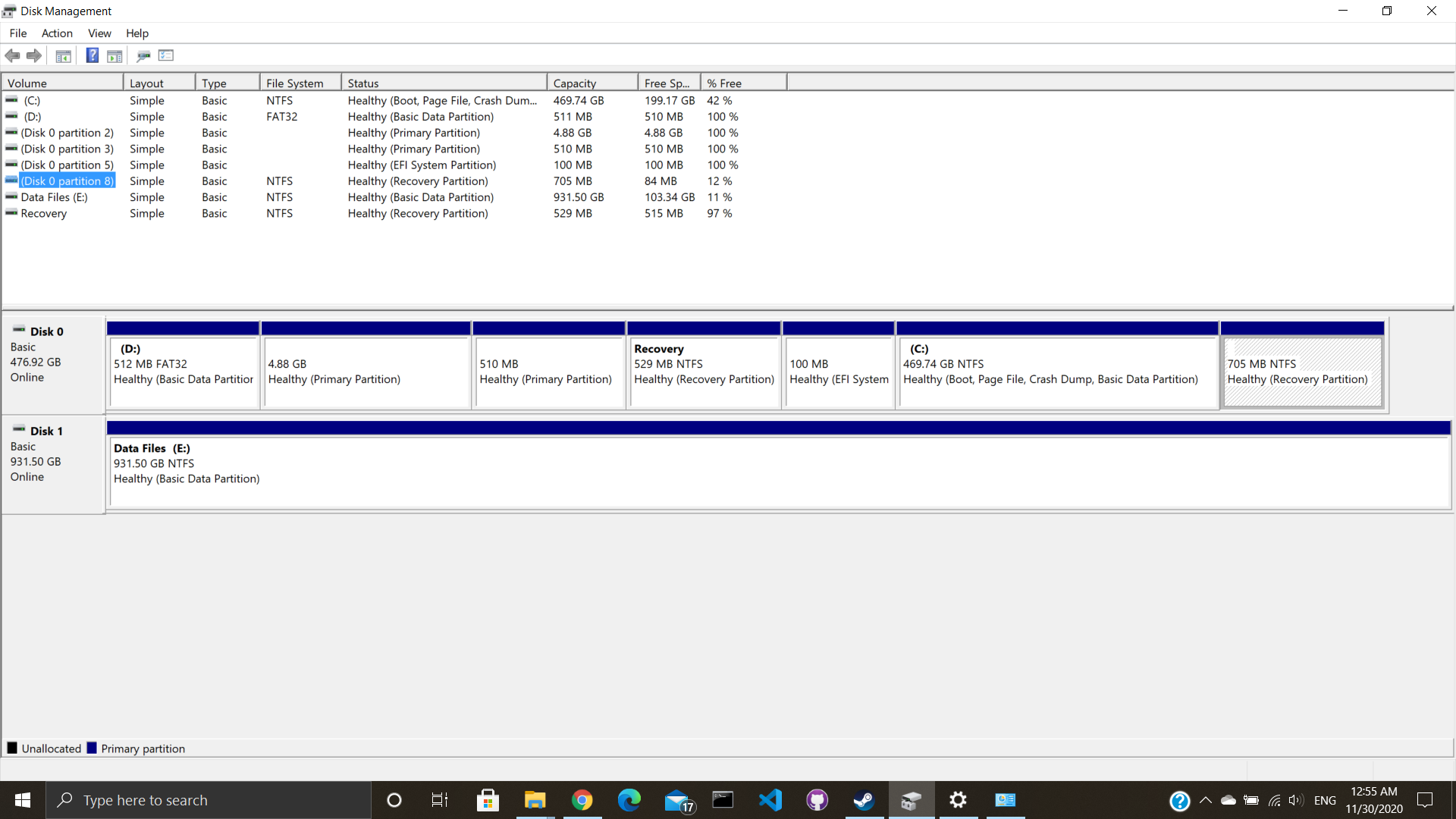Image resolution: width=1456 pixels, height=819 pixels.
Task: Click the Back arrow toolbar icon
Action: click(x=12, y=55)
